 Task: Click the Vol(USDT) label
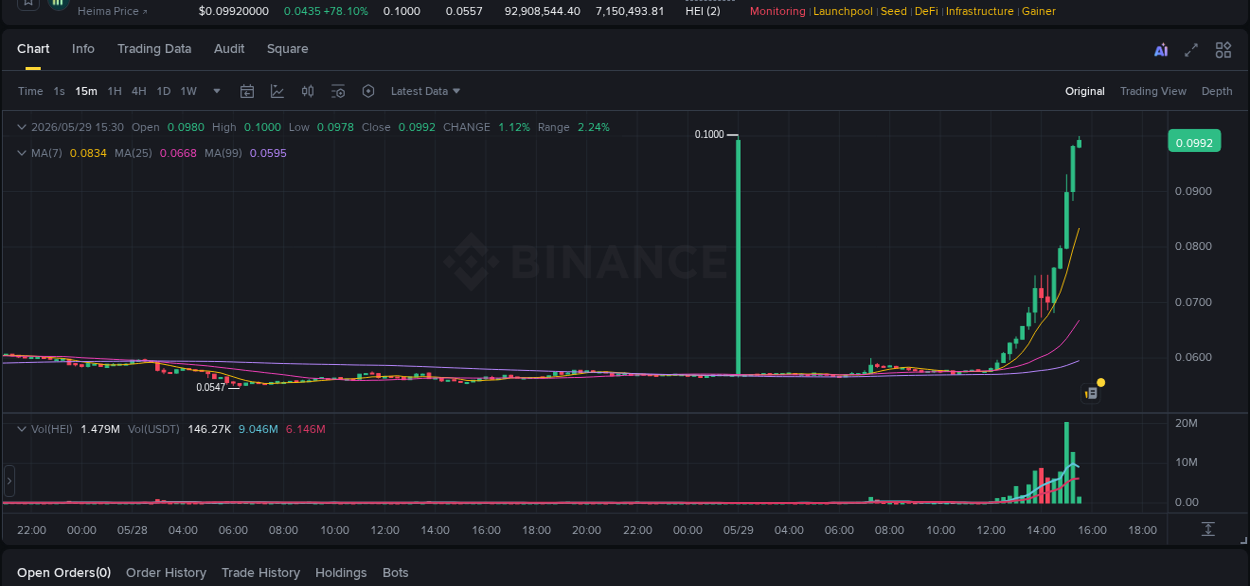[154, 429]
